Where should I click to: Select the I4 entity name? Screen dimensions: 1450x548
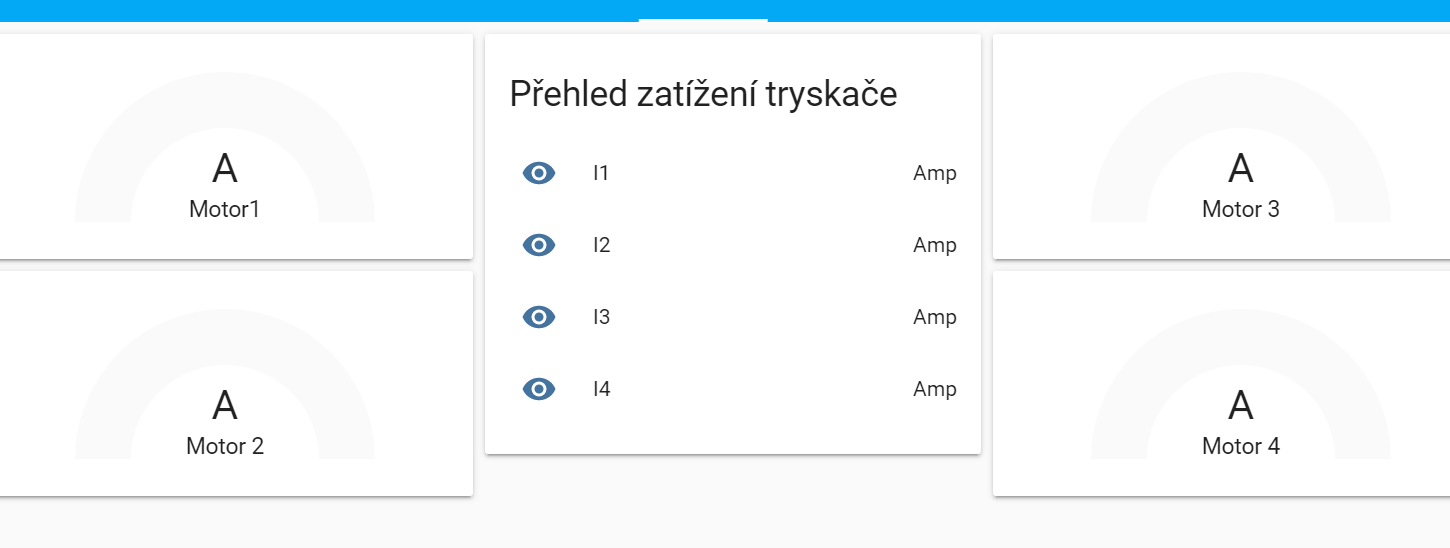601,389
